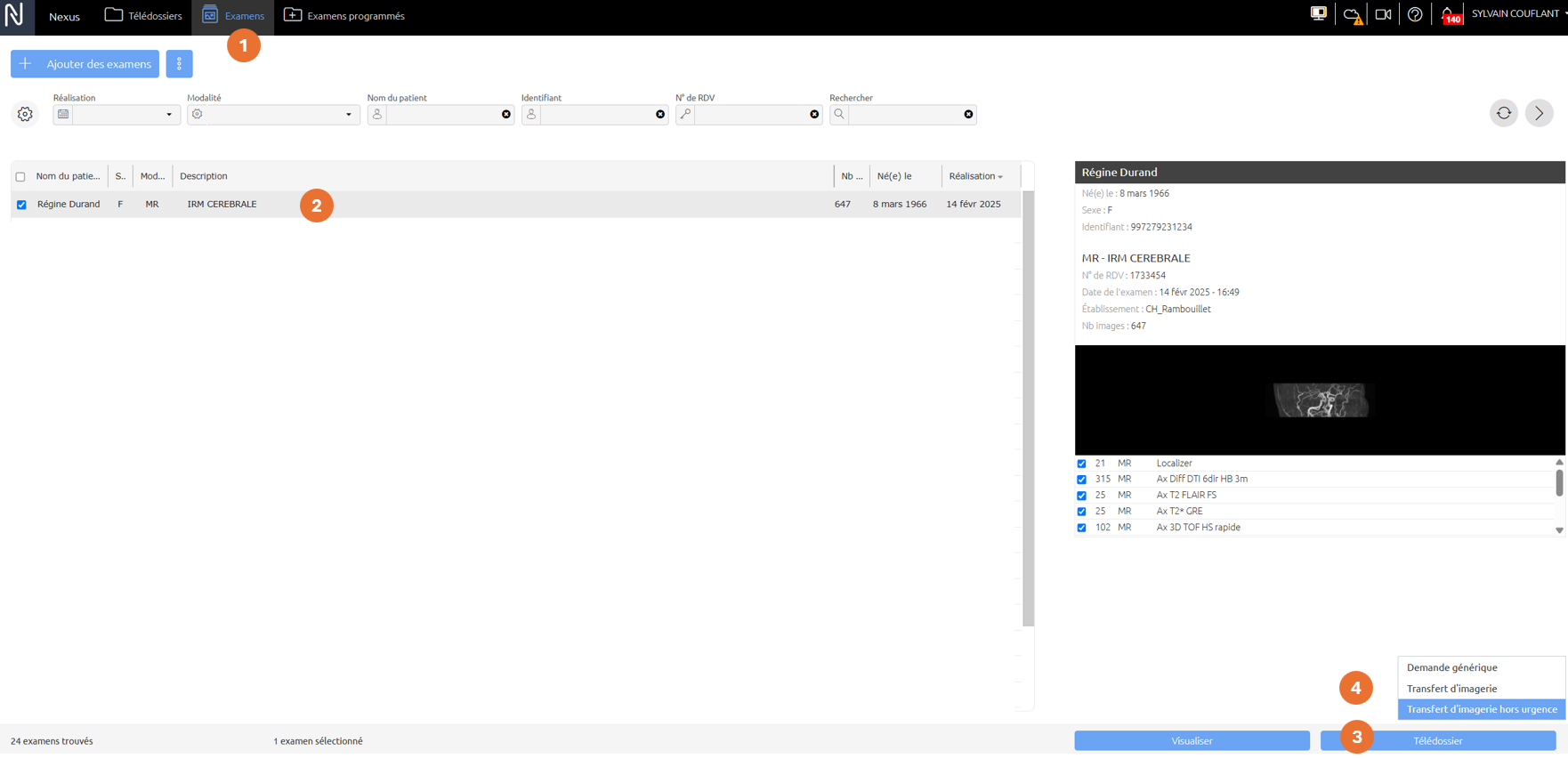Click the calendar icon in Réalisation filter
This screenshot has width=1568, height=759.
[63, 115]
